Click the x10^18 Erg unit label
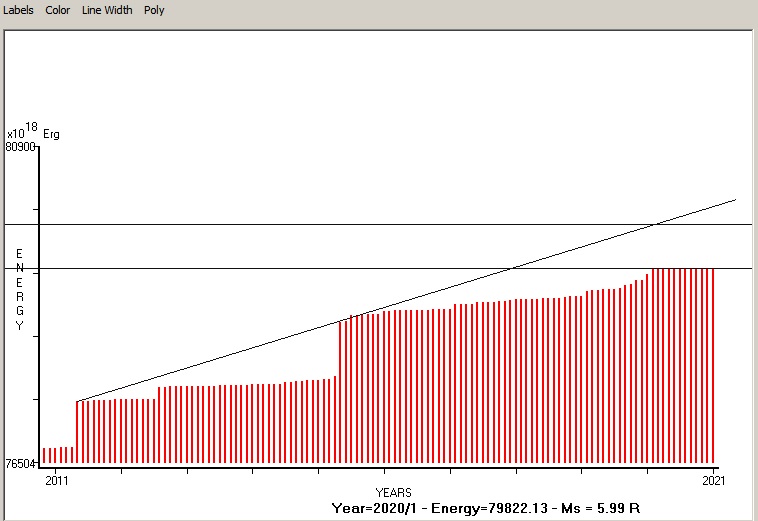758x521 pixels. [33, 131]
